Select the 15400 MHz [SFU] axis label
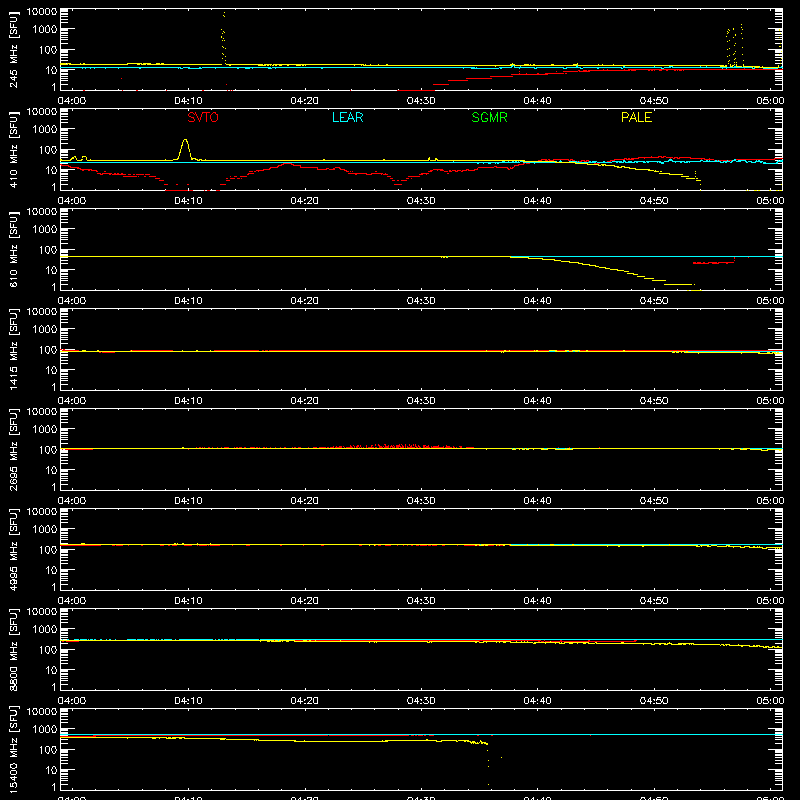 (13, 750)
